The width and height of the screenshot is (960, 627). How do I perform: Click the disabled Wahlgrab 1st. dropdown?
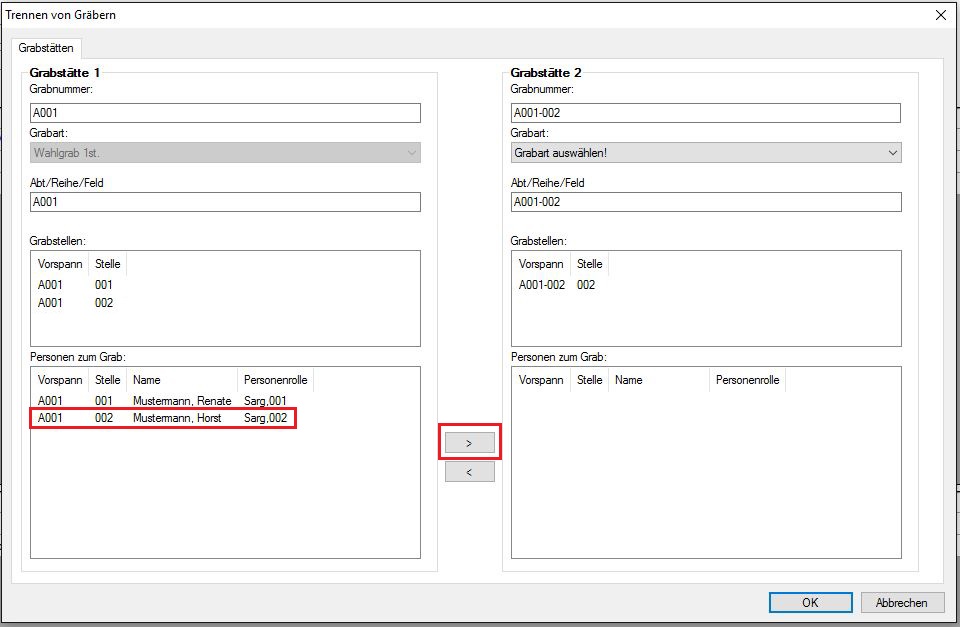(225, 153)
